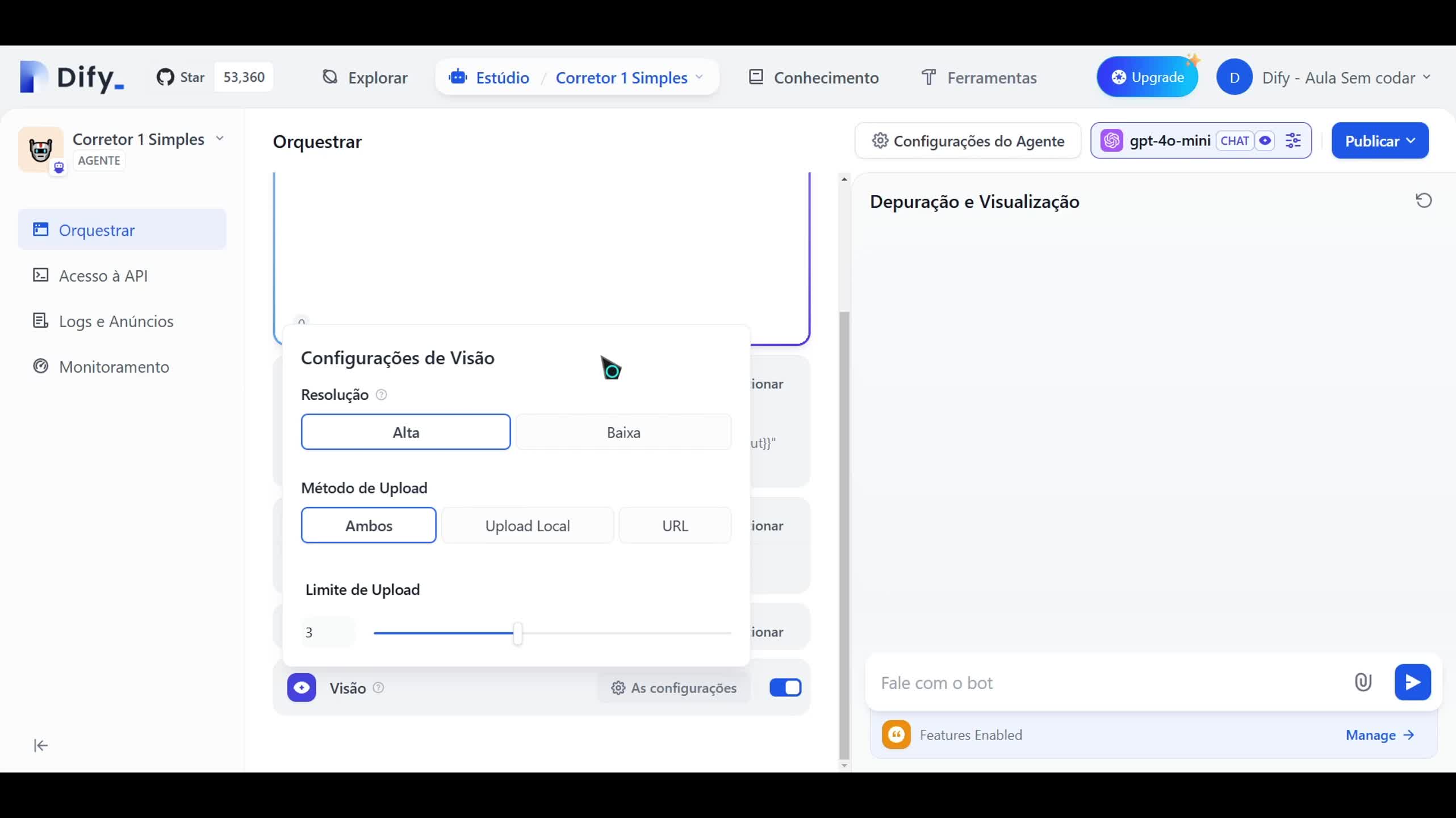Collapse sidebar with bottom-left arrow icon
This screenshot has height=818, width=1456.
[x=41, y=745]
